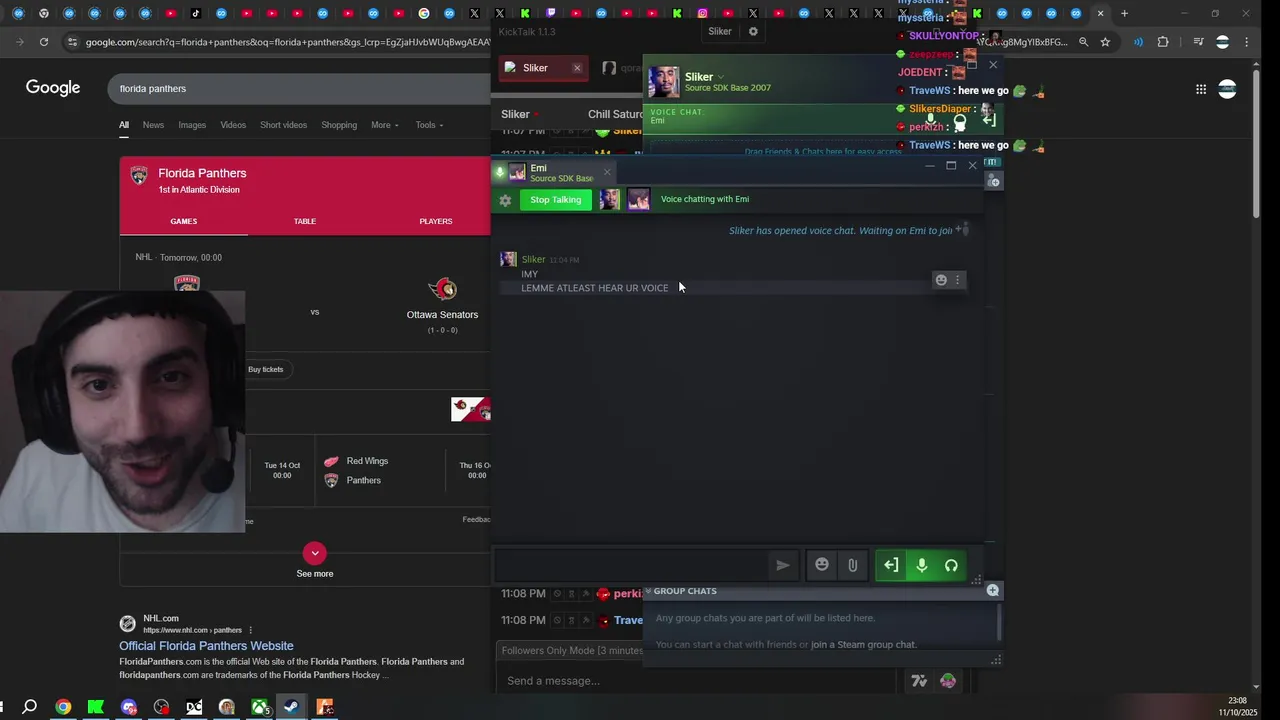
Task: Click the attach file paperclip icon
Action: 852,565
